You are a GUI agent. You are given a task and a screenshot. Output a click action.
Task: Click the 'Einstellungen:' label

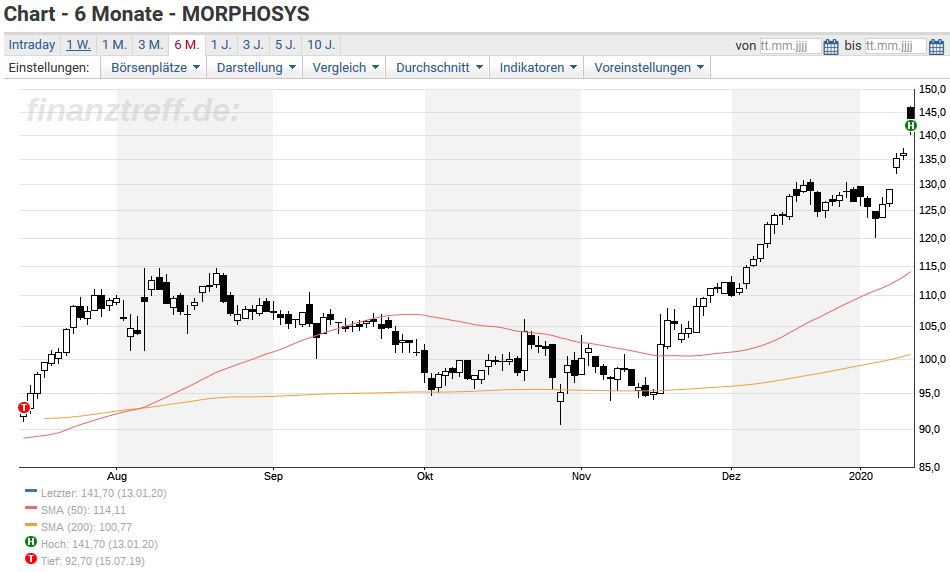[48, 67]
